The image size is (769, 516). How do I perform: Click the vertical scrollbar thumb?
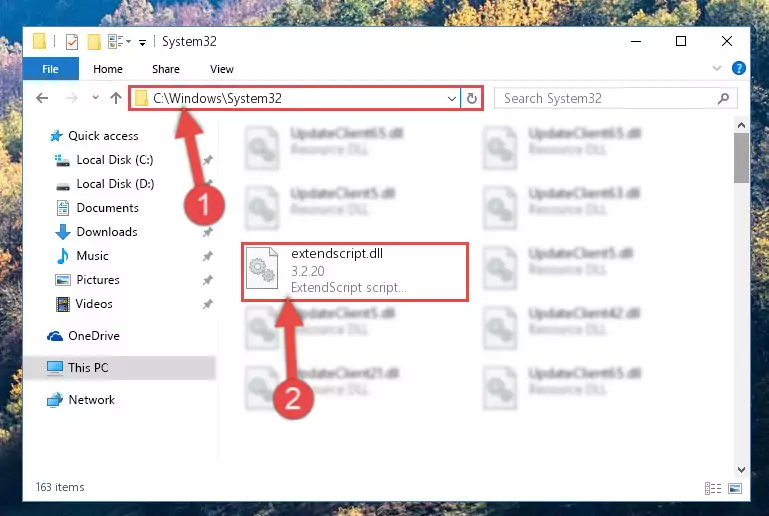click(x=741, y=158)
